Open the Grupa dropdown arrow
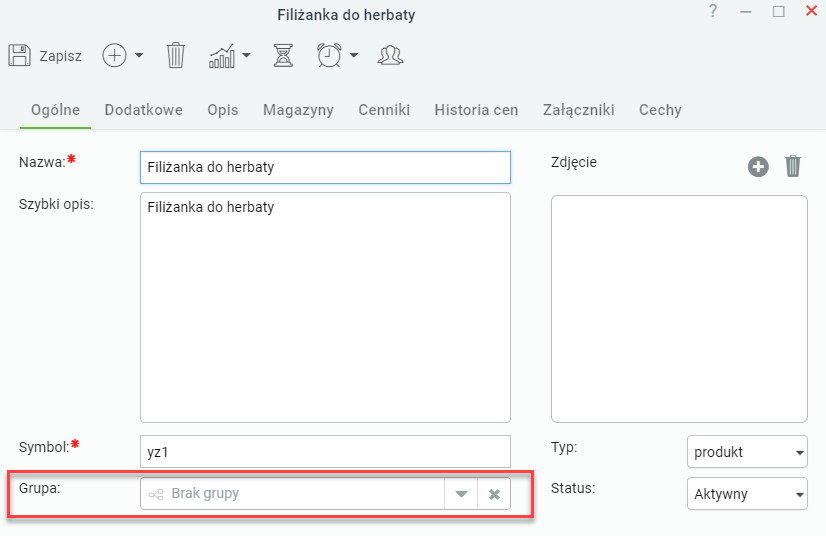 [x=461, y=494]
